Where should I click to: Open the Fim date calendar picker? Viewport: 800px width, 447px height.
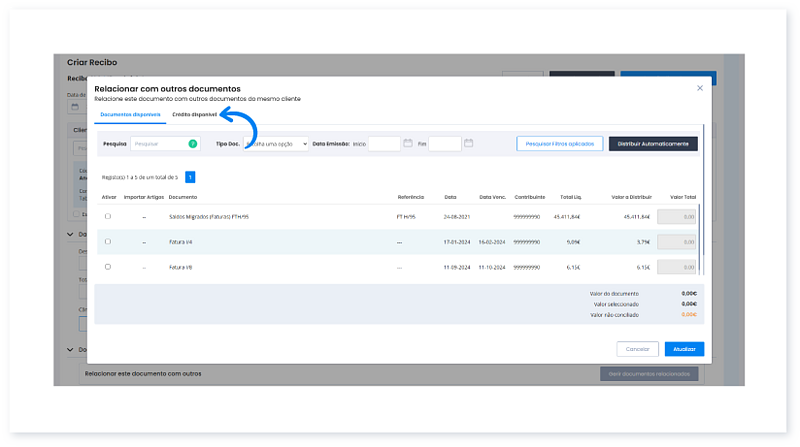[x=468, y=144]
